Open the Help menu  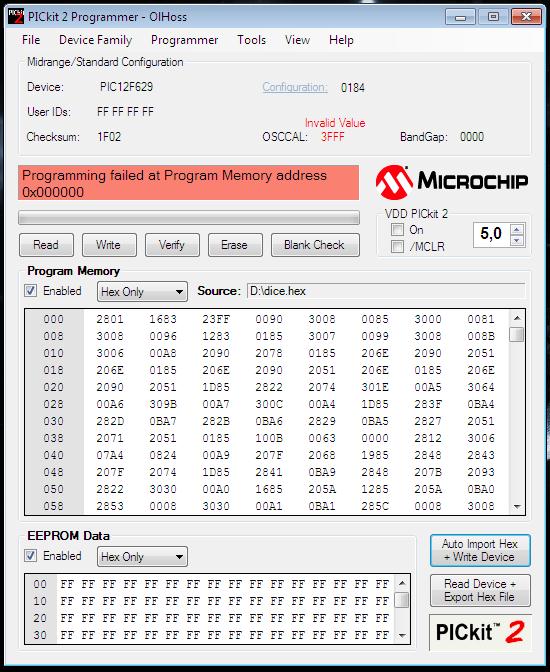pyautogui.click(x=341, y=40)
